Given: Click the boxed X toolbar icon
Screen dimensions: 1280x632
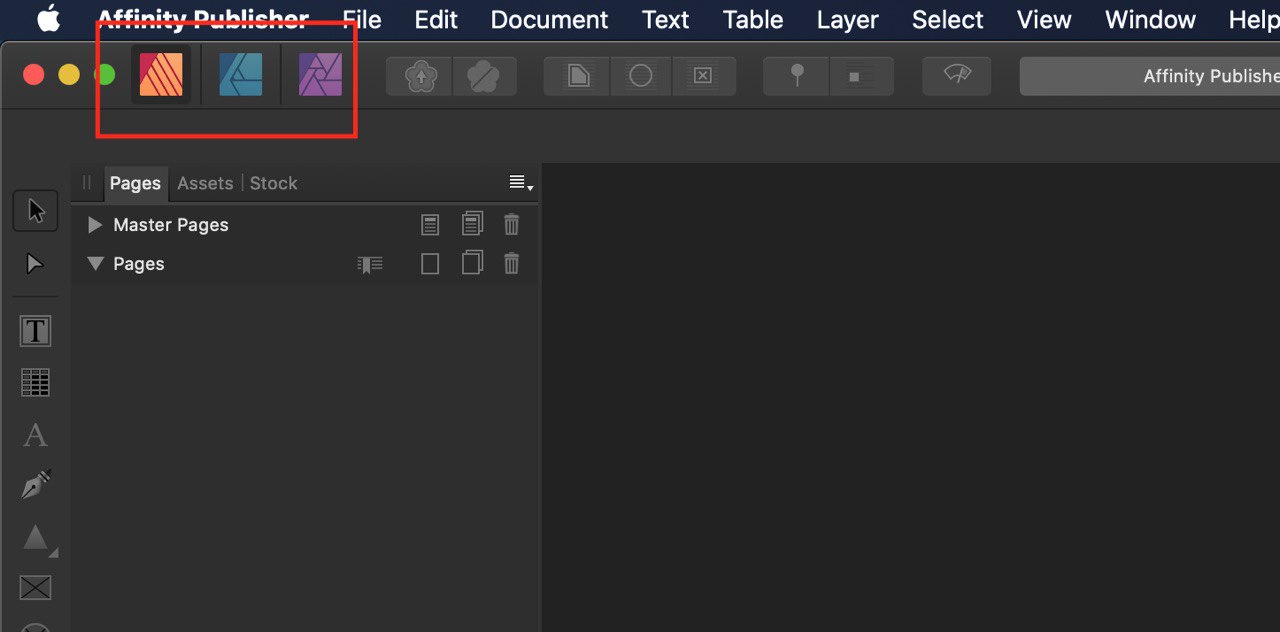Looking at the screenshot, I should (703, 76).
